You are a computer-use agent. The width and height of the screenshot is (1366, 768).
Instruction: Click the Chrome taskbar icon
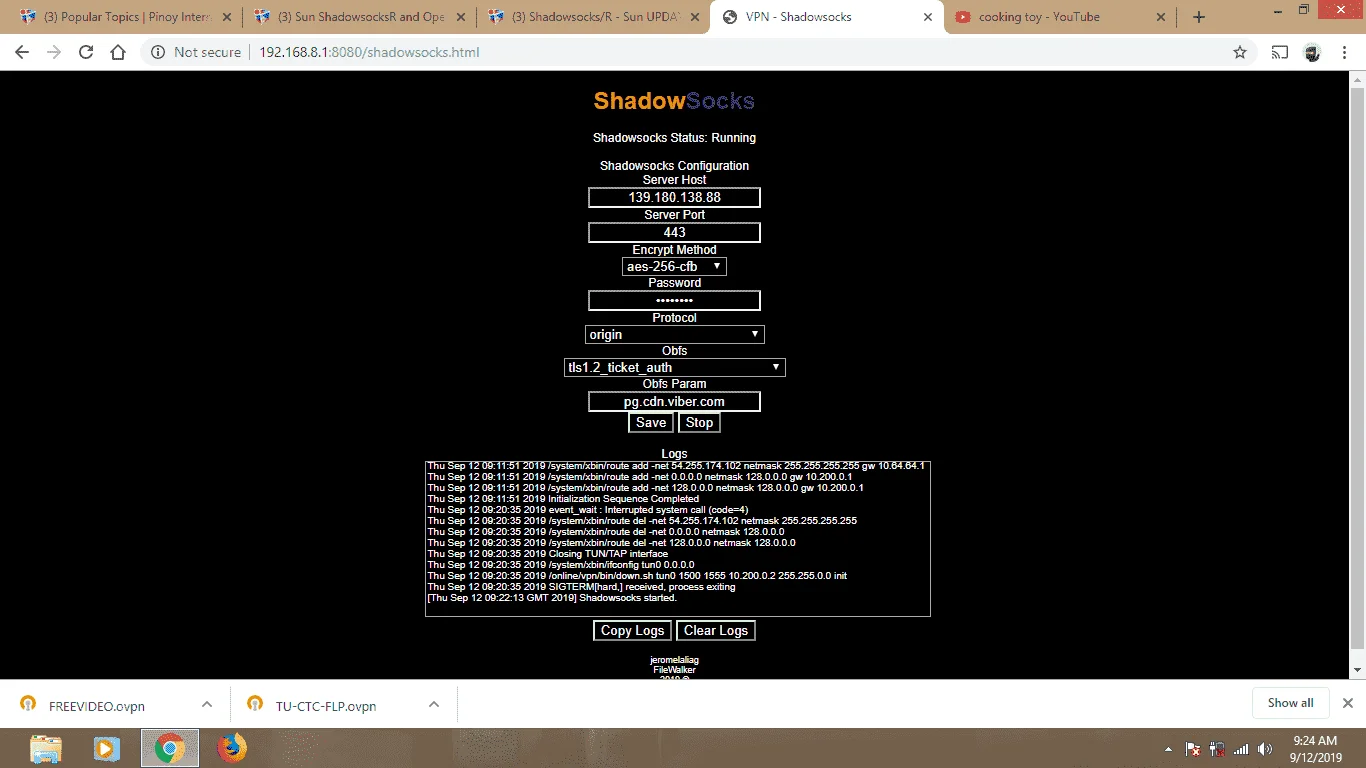click(169, 748)
